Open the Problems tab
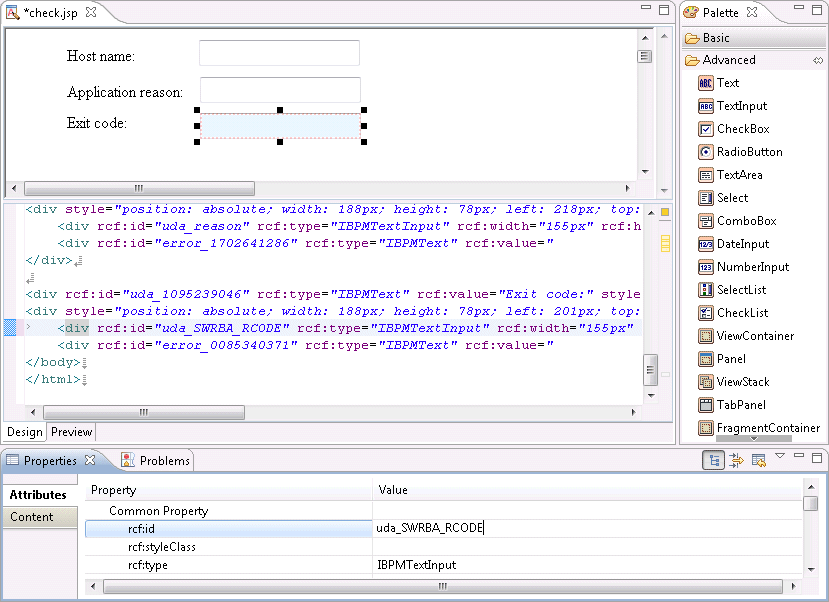 pyautogui.click(x=155, y=460)
